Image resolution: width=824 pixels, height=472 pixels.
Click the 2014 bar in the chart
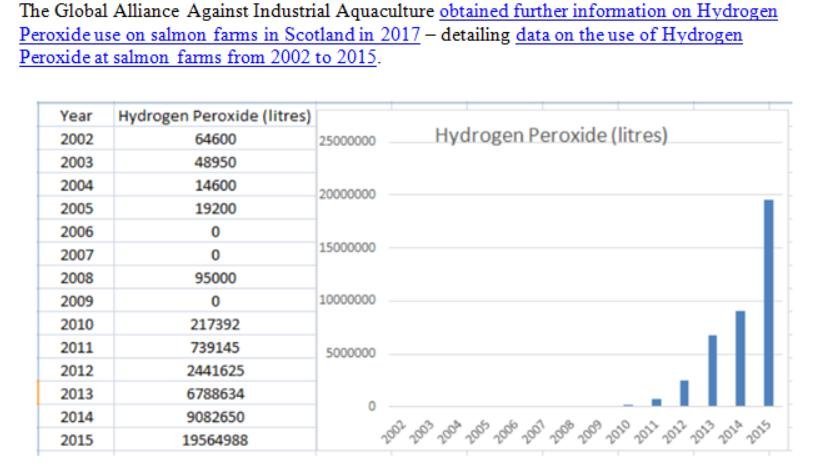740,359
